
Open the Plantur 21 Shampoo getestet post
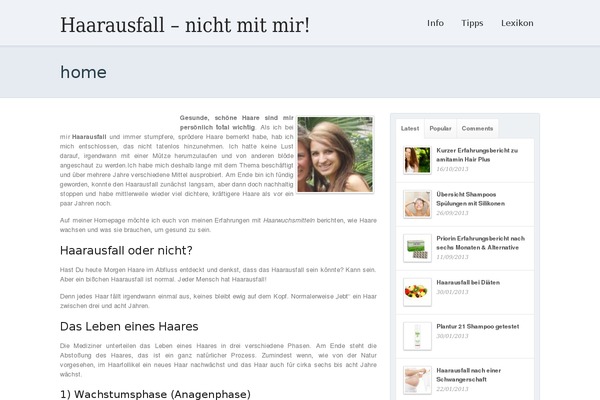(x=478, y=327)
